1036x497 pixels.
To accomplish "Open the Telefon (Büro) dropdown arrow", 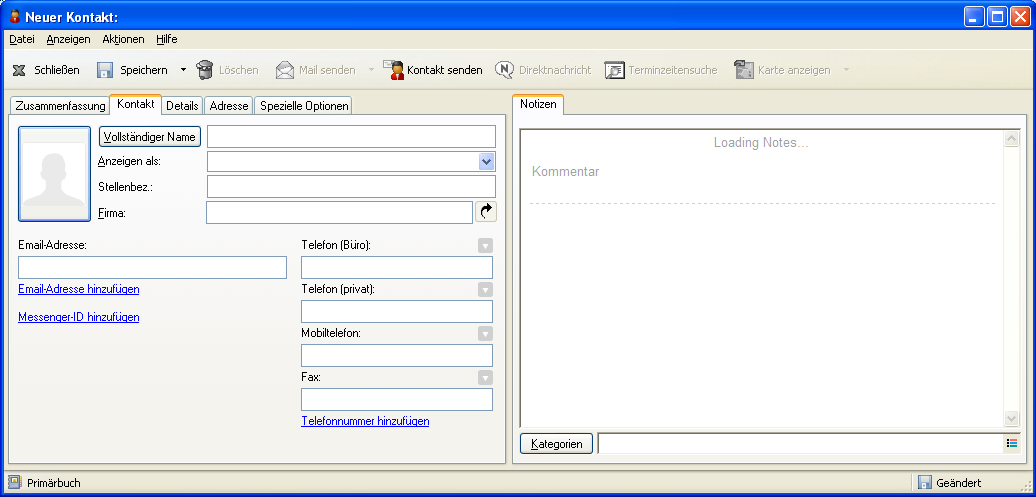I will tap(486, 246).
